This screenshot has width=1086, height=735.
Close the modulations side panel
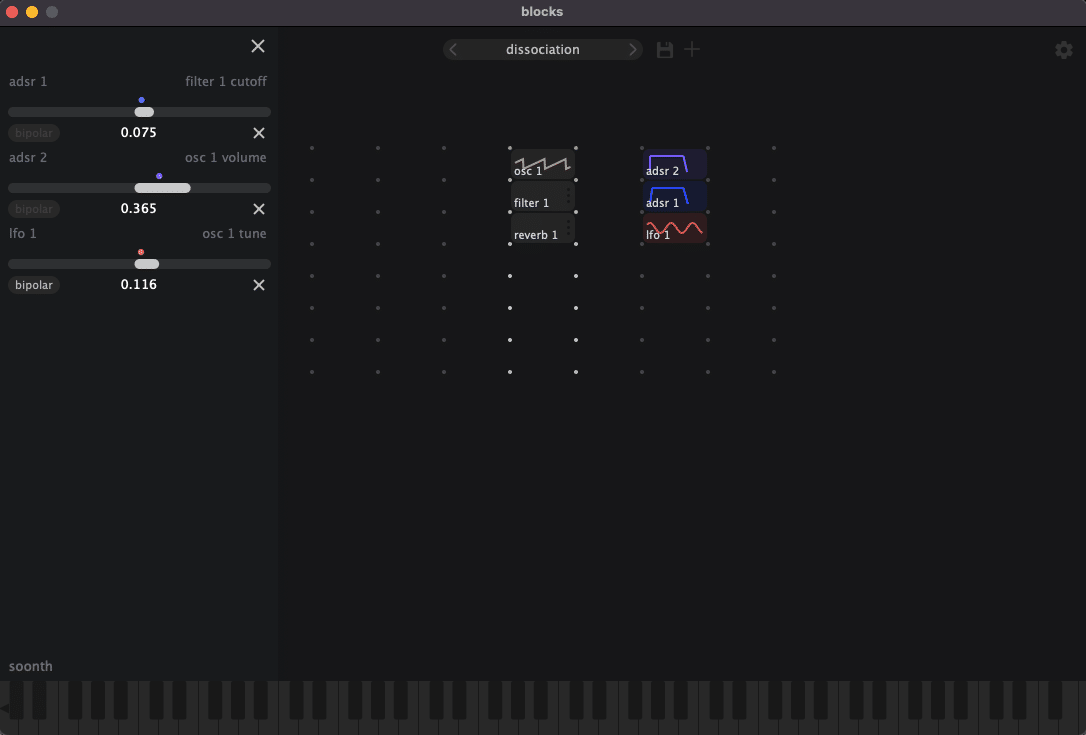tap(258, 46)
